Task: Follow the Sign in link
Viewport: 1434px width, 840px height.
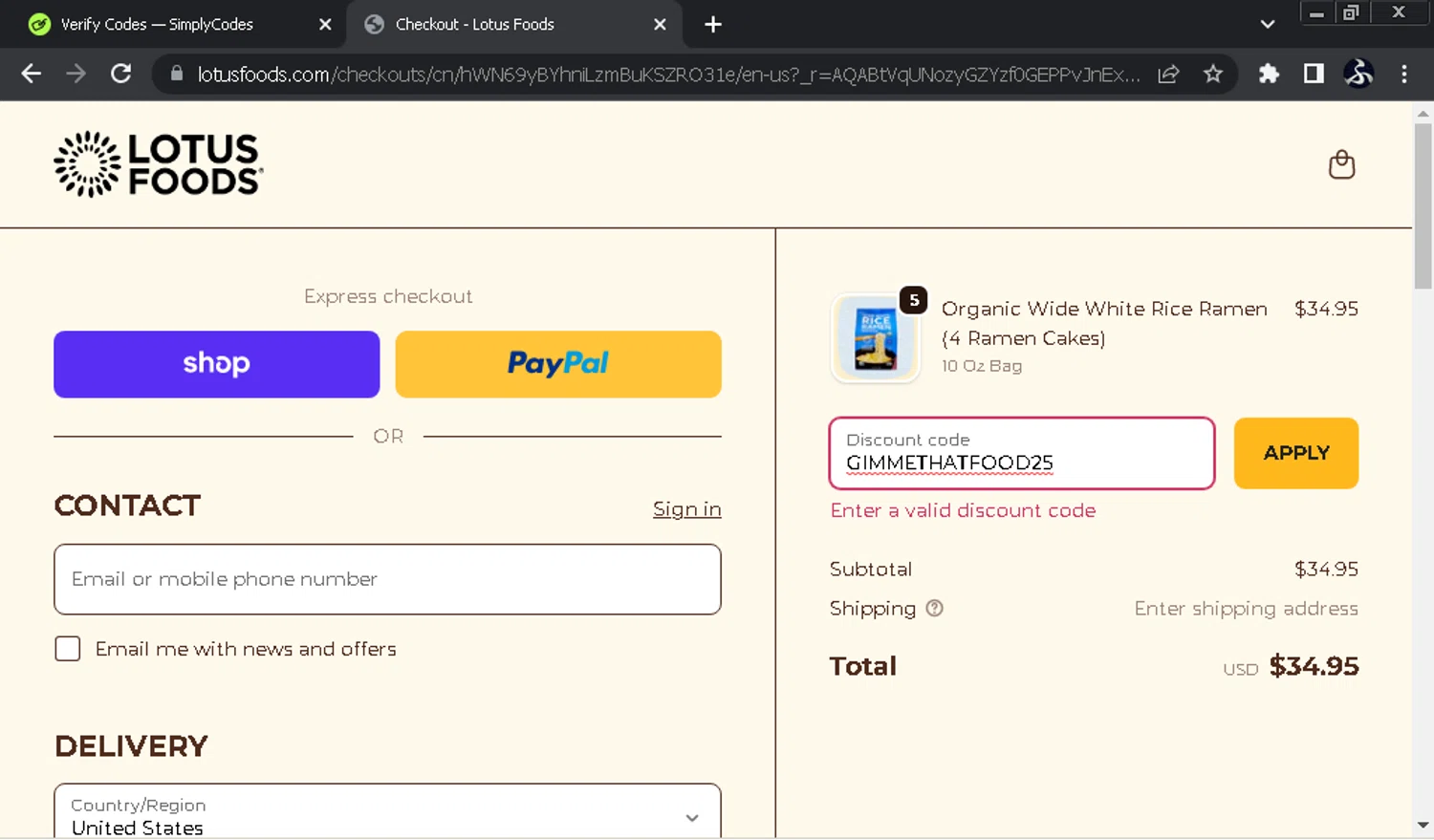Action: [x=686, y=509]
